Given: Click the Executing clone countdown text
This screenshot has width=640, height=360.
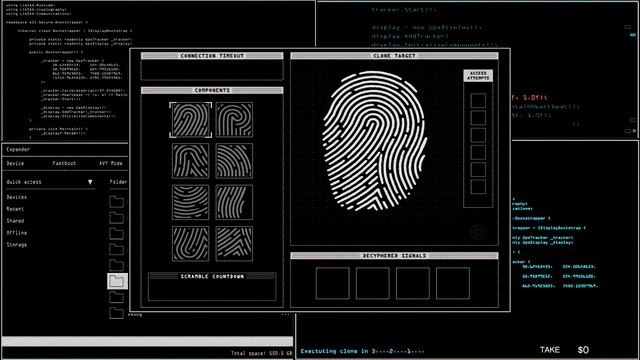Looking at the screenshot, I should 362,351.
